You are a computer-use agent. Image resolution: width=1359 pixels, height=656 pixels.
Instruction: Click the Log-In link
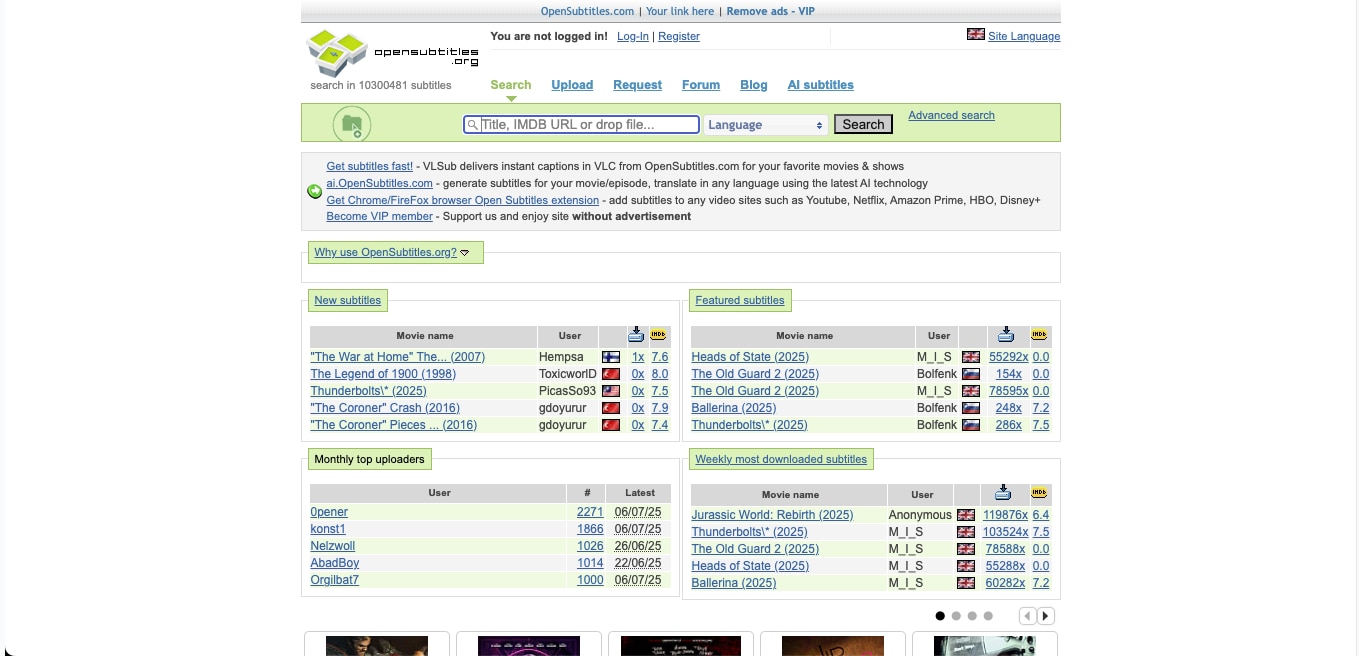pyautogui.click(x=633, y=36)
